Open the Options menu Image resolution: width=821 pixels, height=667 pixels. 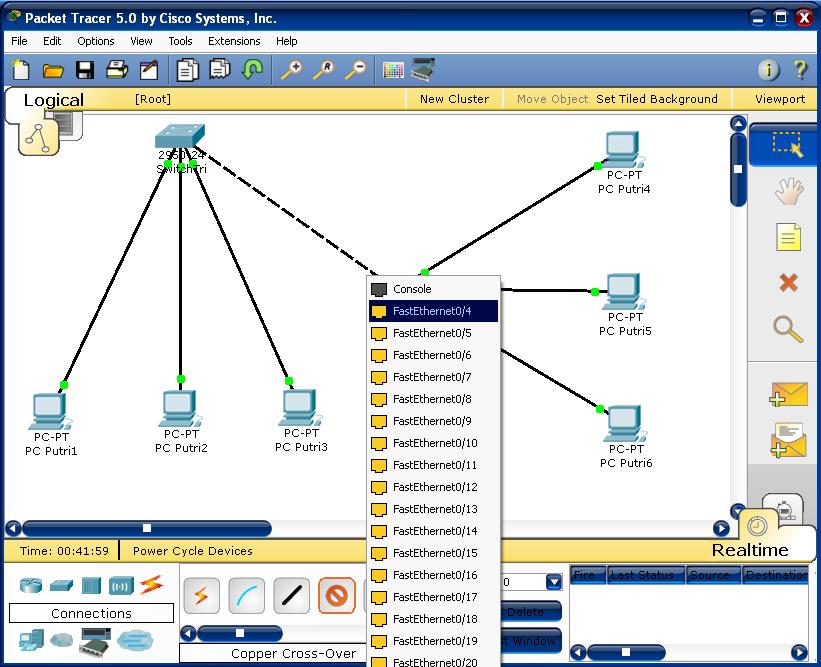pos(96,41)
